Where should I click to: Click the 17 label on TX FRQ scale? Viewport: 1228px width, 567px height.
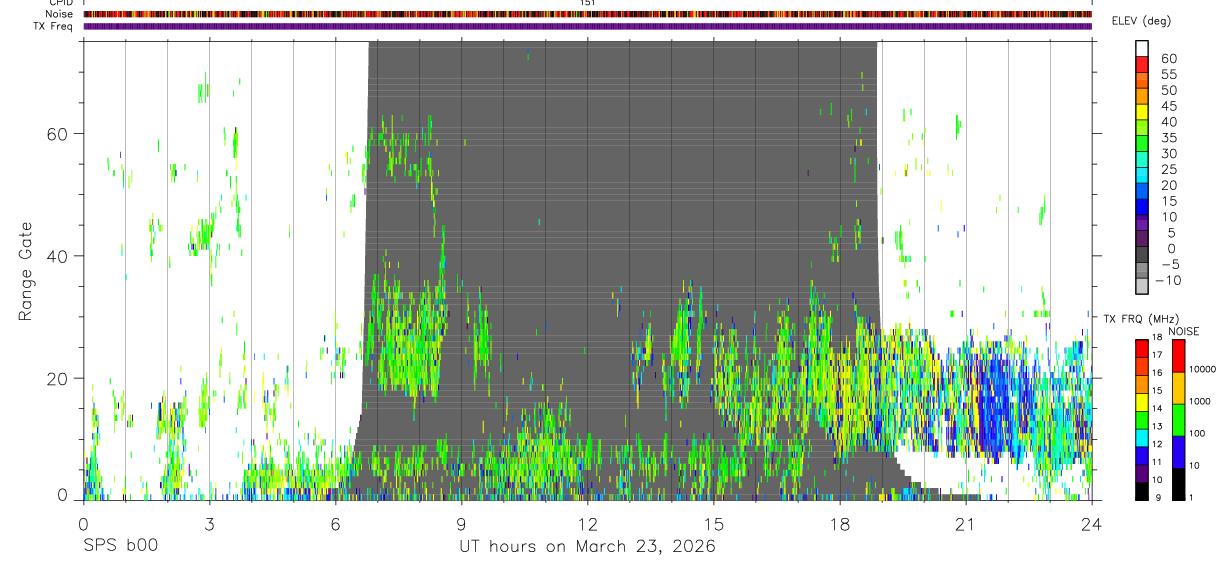point(1156,355)
